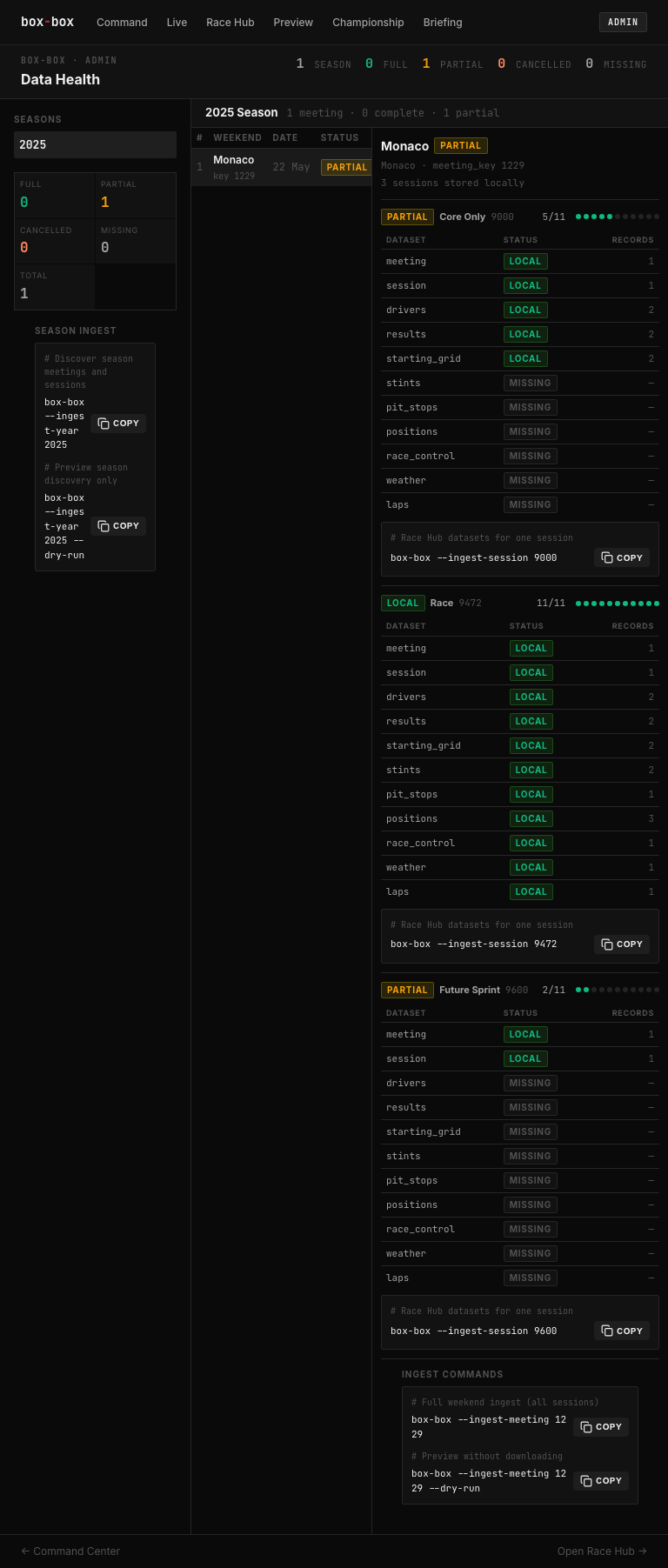The height and width of the screenshot is (1568, 668).
Task: Copy the ingest-year 2025 dry-run command
Action: click(117, 526)
